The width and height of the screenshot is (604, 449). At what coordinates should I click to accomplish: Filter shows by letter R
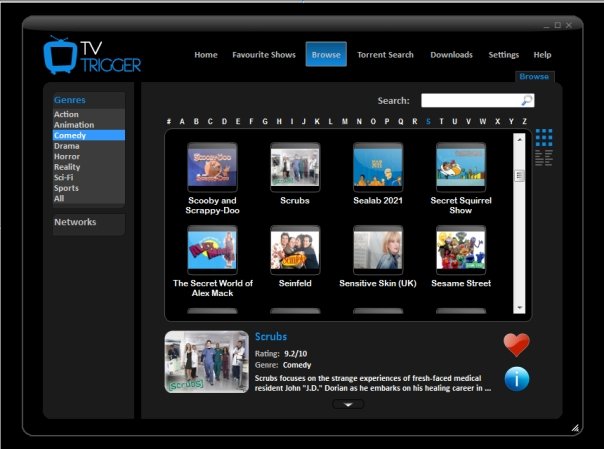pos(414,121)
